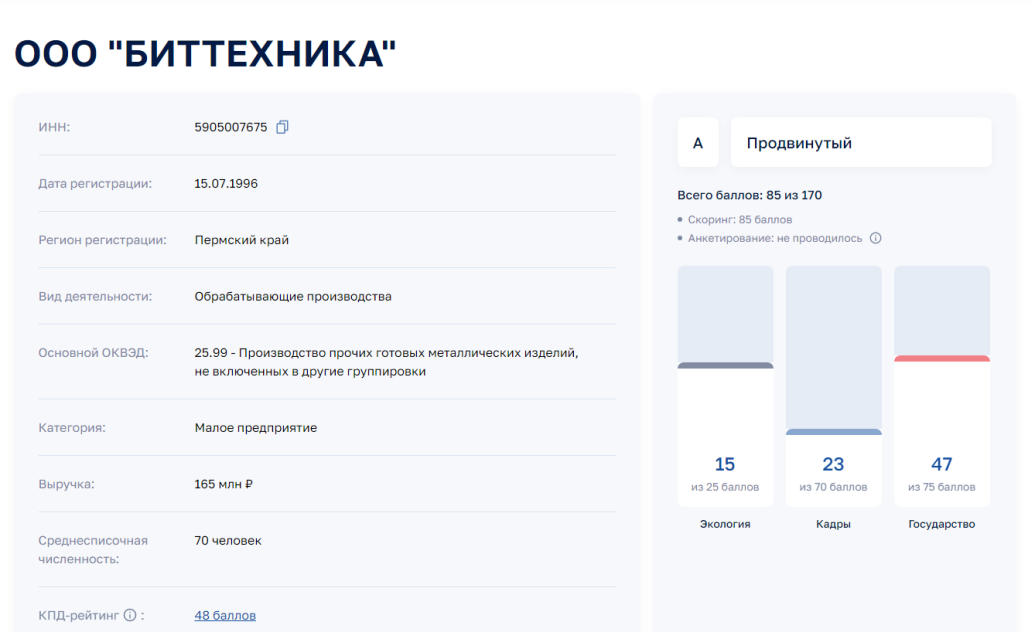The height and width of the screenshot is (632, 1035).
Task: Click Всего баллов: 85 из 170
Action: pyautogui.click(x=749, y=195)
